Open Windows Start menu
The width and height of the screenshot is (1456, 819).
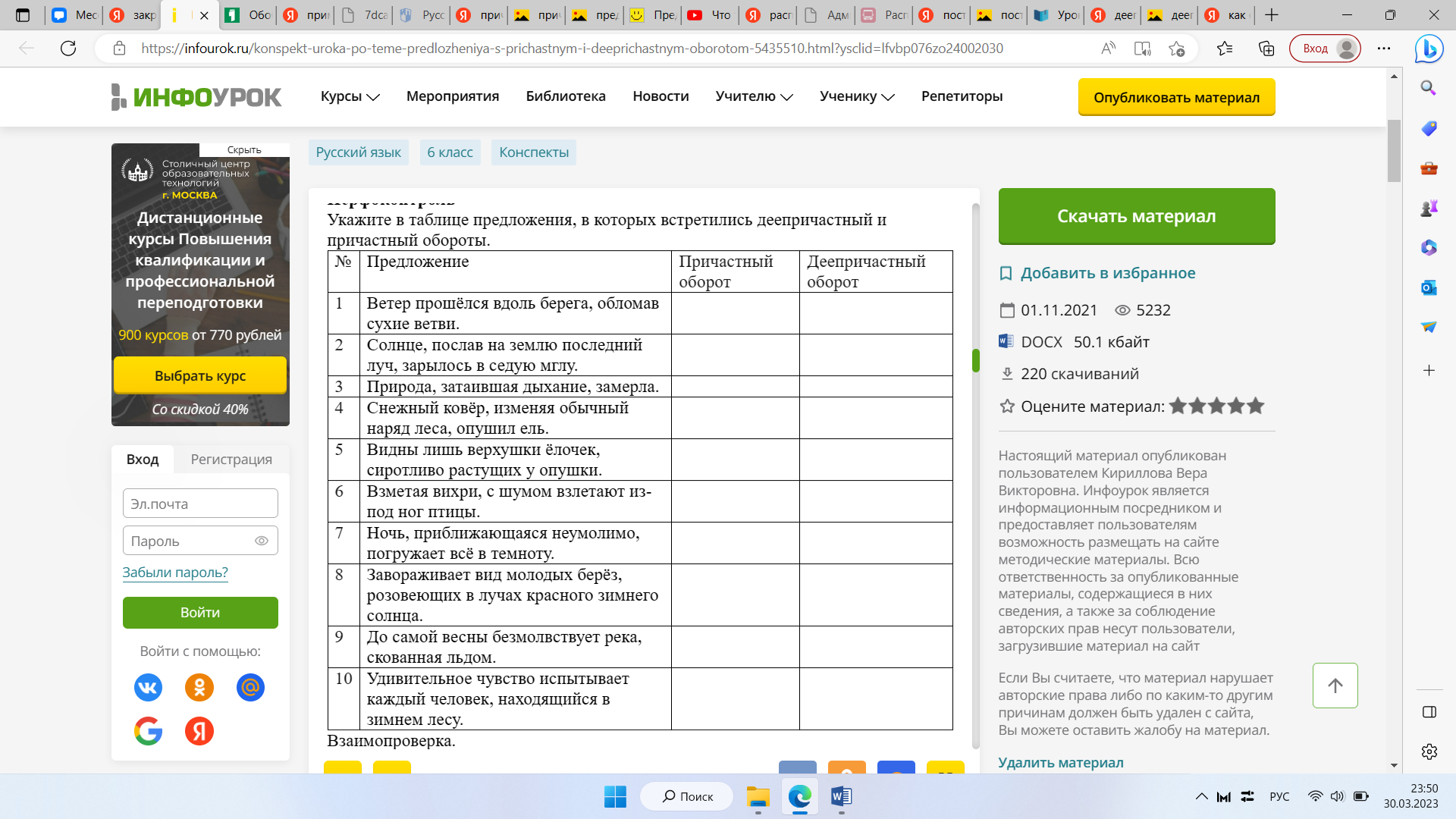615,796
